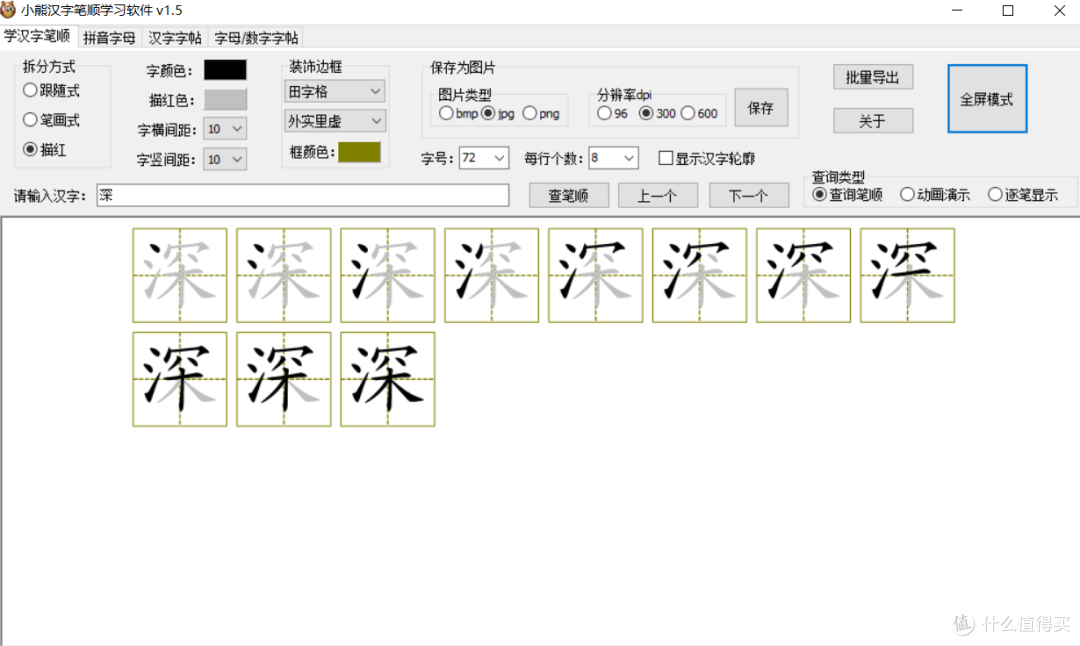This screenshot has width=1080, height=646.
Task: Maximize the application window
Action: (x=1008, y=10)
